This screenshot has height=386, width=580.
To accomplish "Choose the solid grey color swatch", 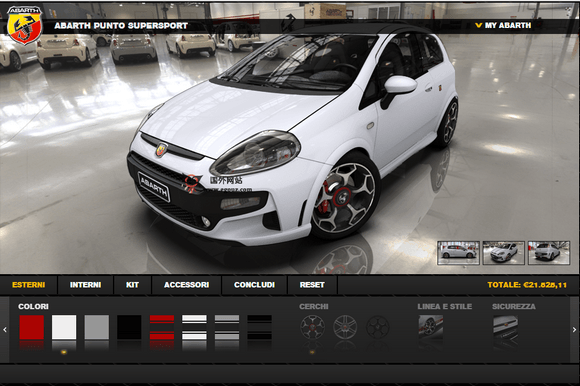I will (x=97, y=327).
